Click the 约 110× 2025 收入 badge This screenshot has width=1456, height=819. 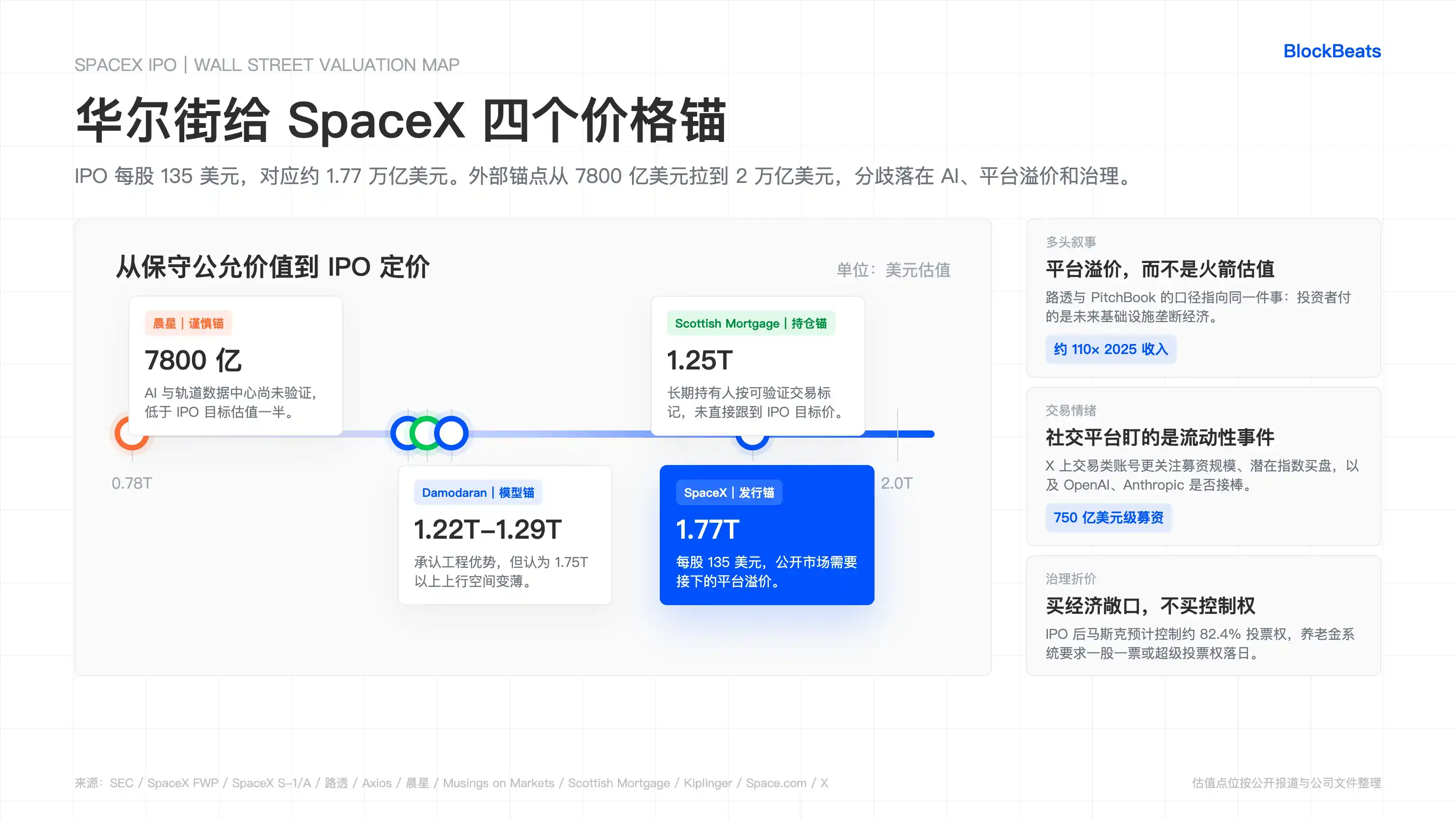pyautogui.click(x=1111, y=349)
